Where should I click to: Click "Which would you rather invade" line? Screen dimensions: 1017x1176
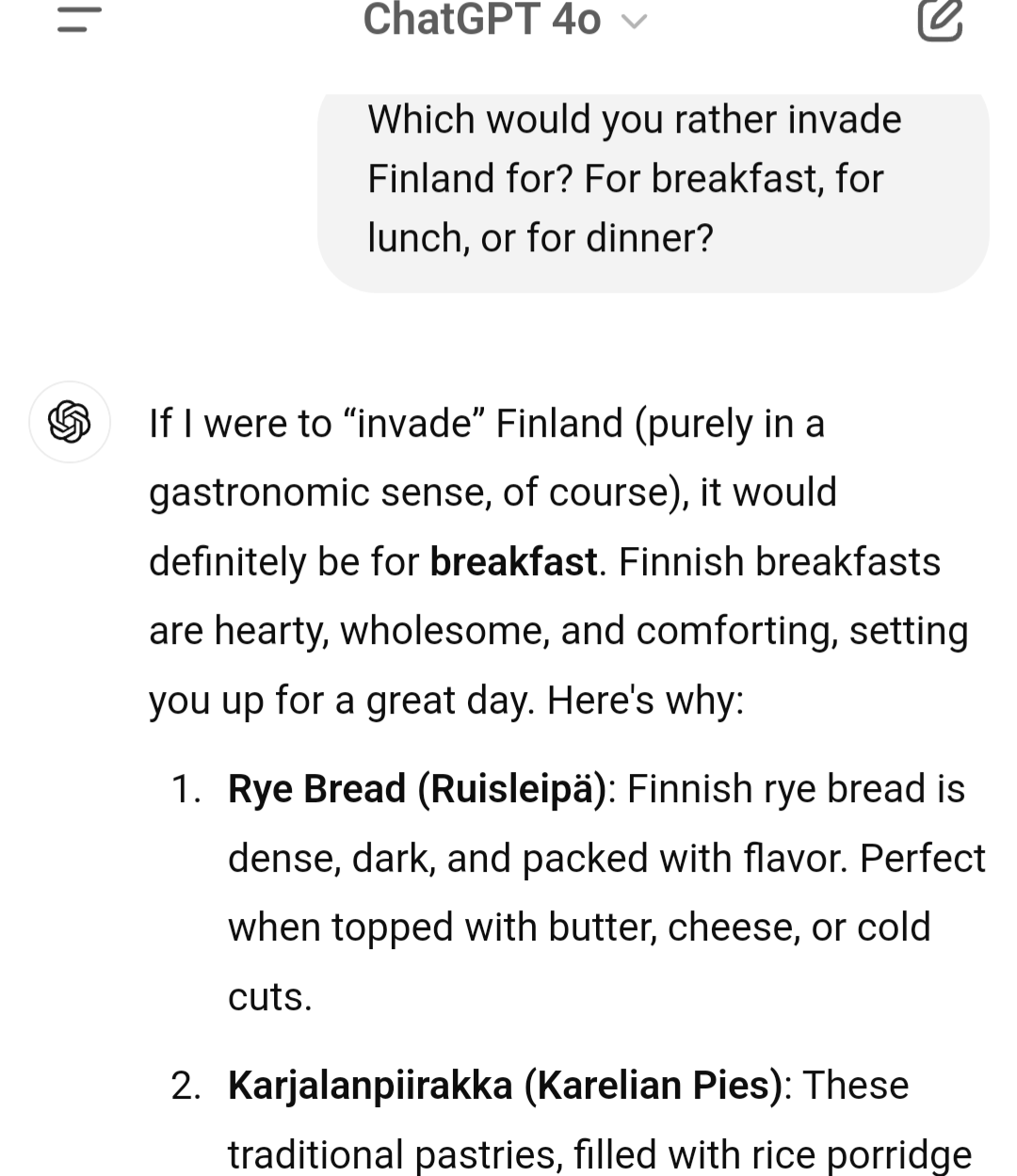click(x=634, y=120)
